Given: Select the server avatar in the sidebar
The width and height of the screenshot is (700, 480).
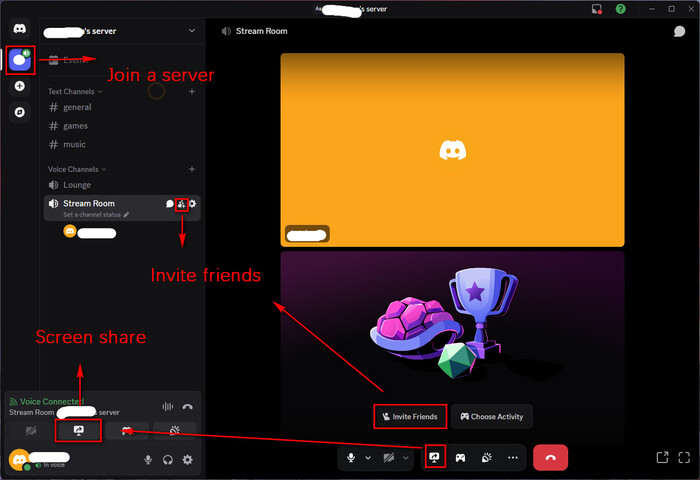Looking at the screenshot, I should (20, 60).
